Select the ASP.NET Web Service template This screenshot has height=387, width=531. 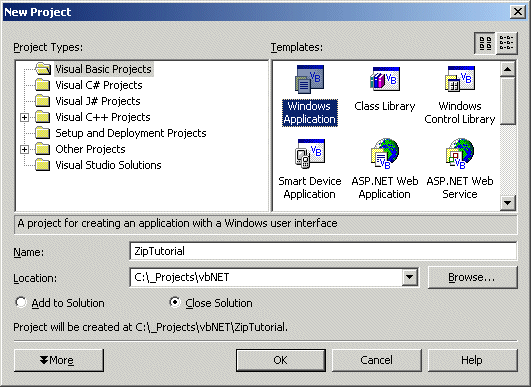coord(460,169)
